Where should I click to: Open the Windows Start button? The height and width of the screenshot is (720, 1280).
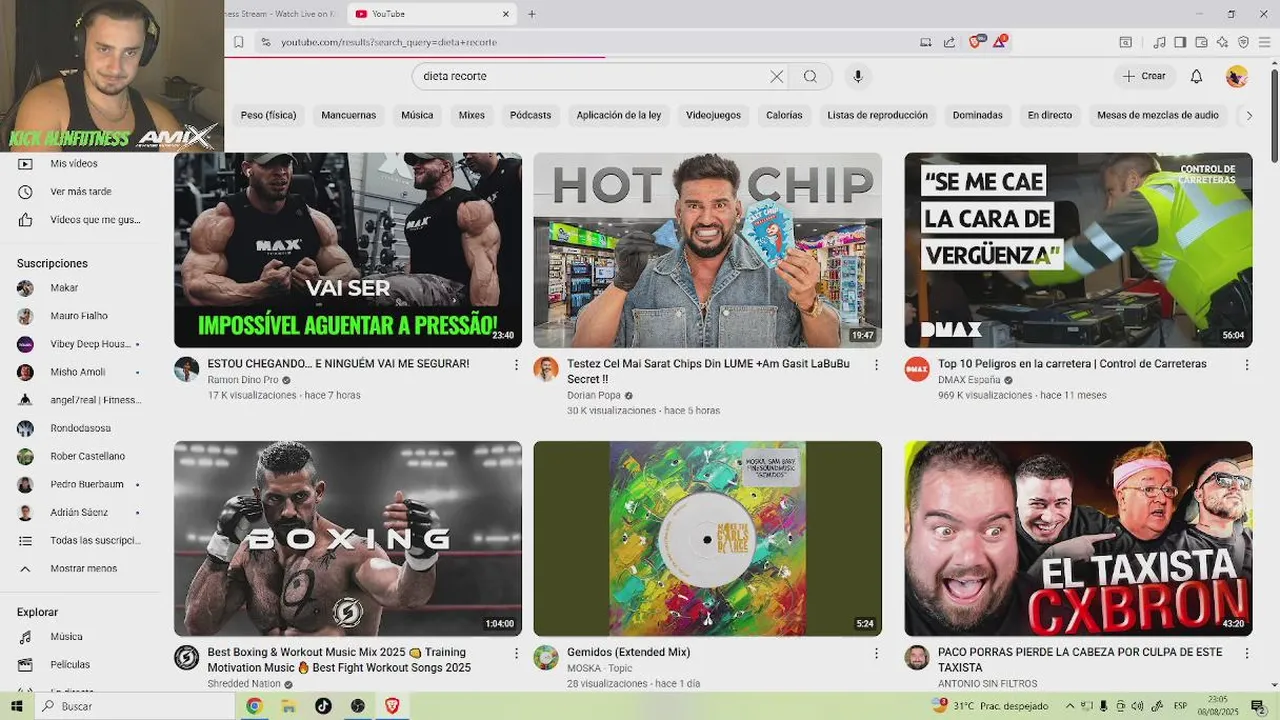17,706
